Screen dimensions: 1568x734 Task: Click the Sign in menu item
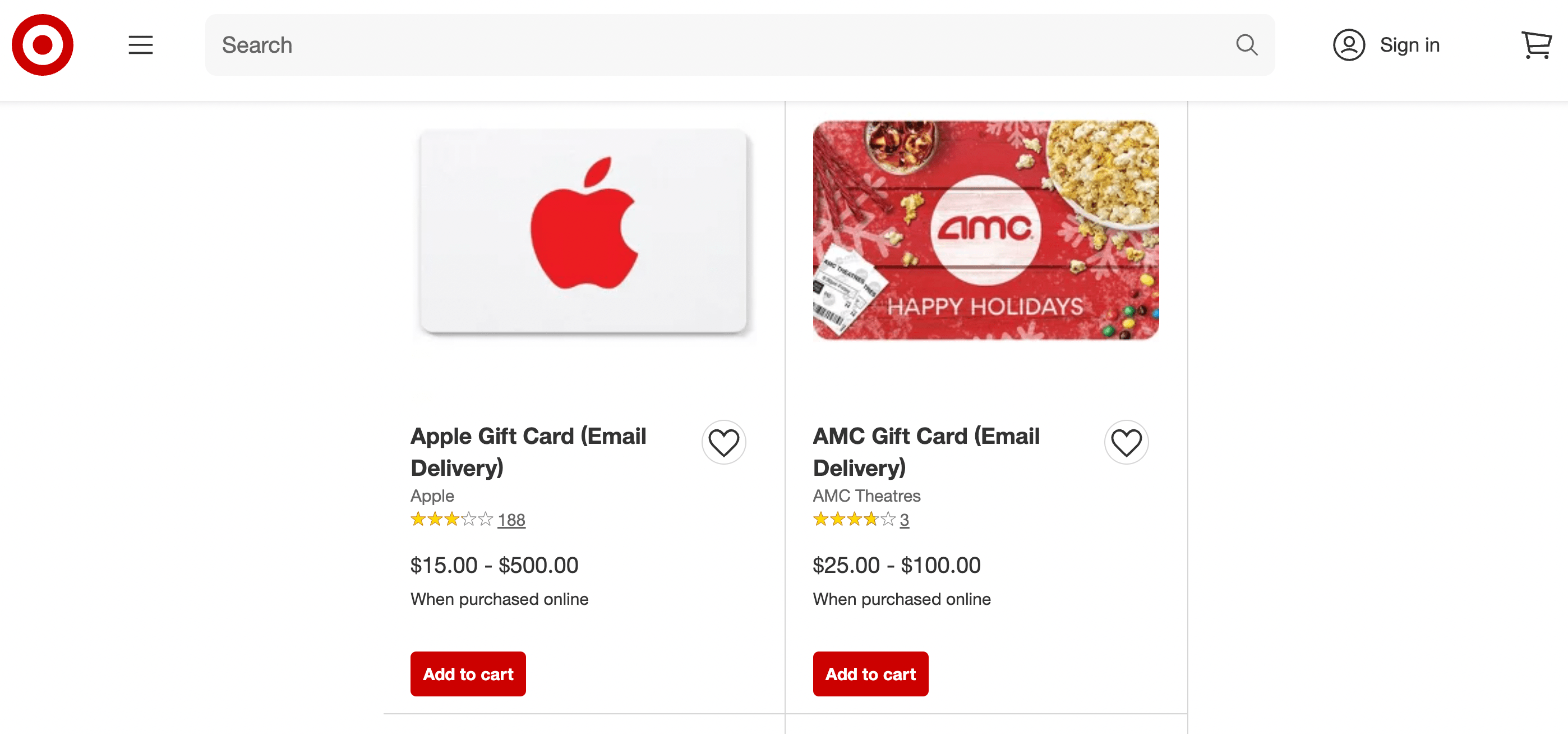tap(1409, 44)
